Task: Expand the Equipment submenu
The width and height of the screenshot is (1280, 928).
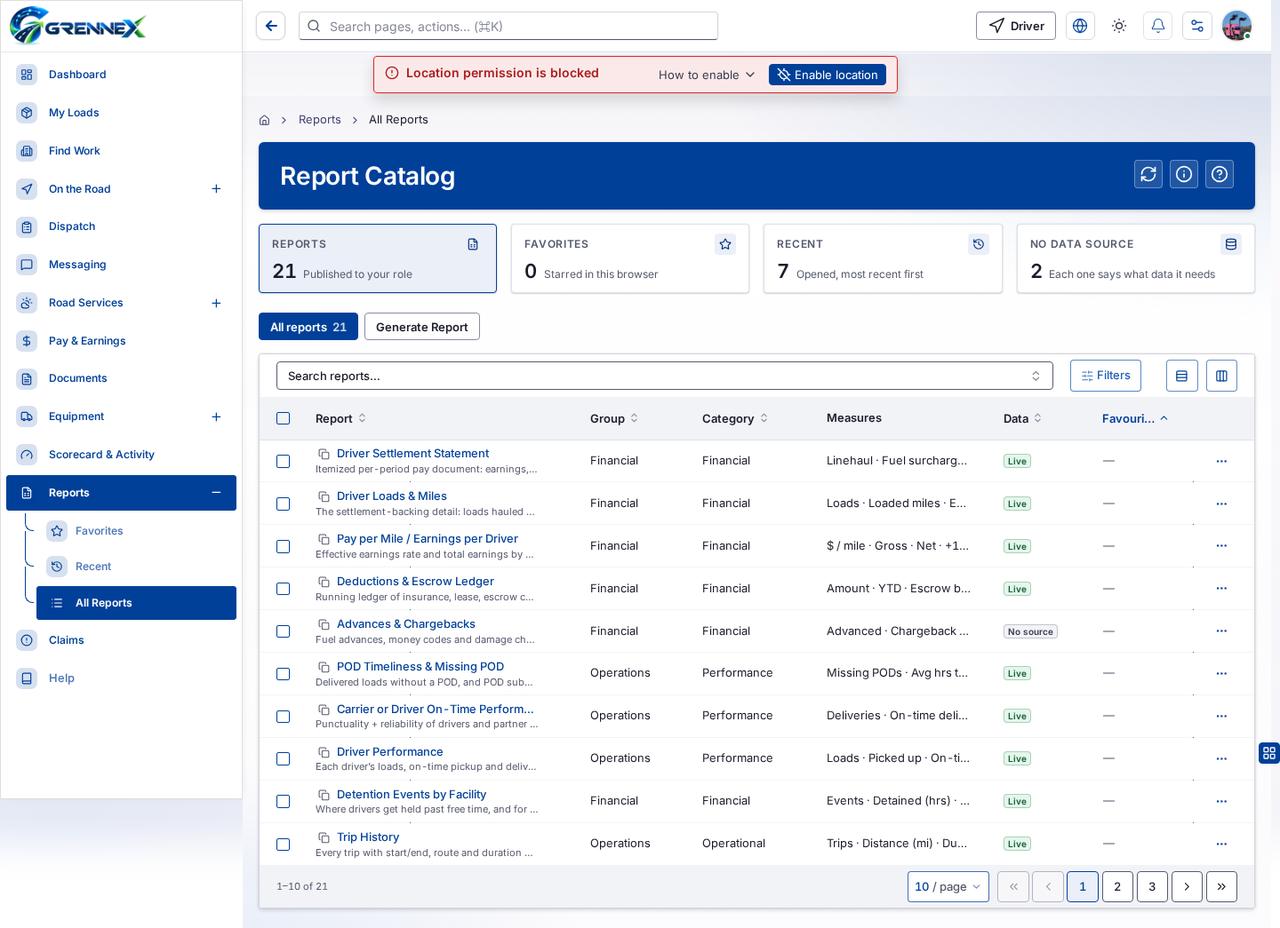Action: point(216,417)
